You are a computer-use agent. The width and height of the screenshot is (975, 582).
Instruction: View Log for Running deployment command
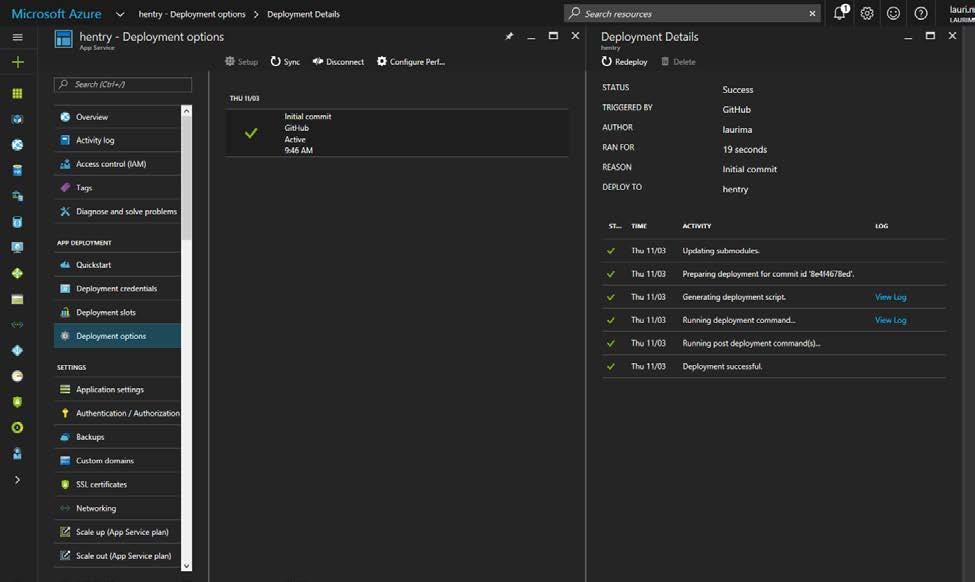(x=890, y=320)
